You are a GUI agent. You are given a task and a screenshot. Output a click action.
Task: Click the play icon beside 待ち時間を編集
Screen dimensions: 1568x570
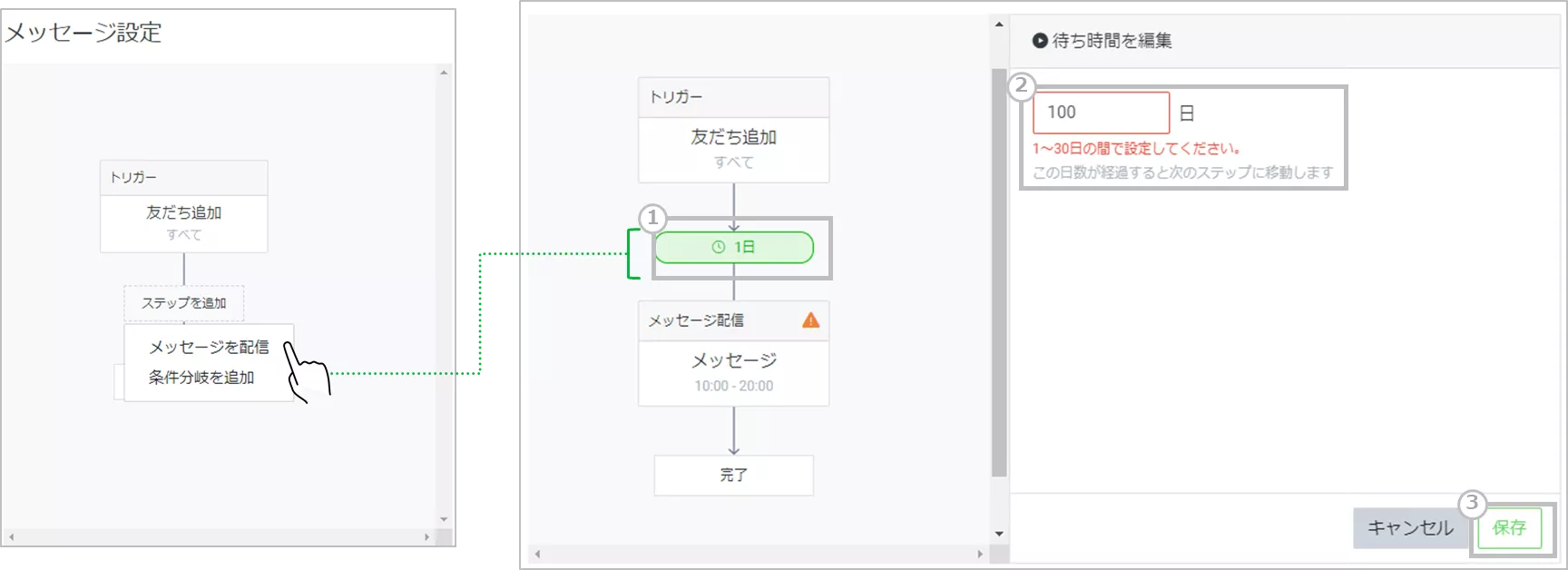click(x=1040, y=41)
